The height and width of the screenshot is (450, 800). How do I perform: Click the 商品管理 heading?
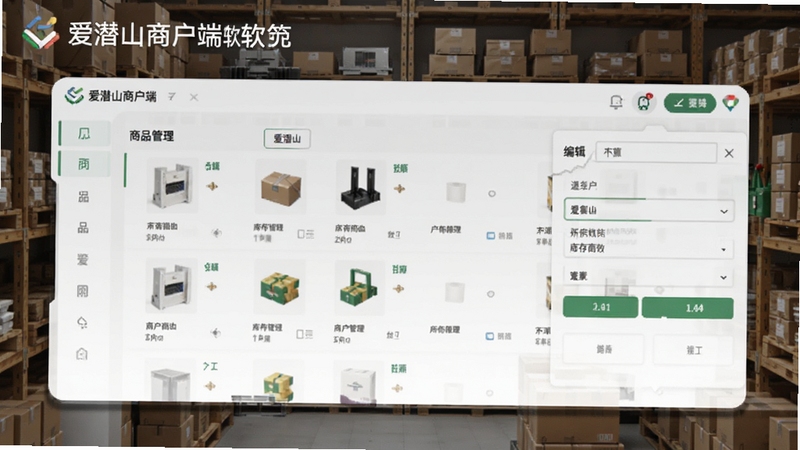[152, 136]
